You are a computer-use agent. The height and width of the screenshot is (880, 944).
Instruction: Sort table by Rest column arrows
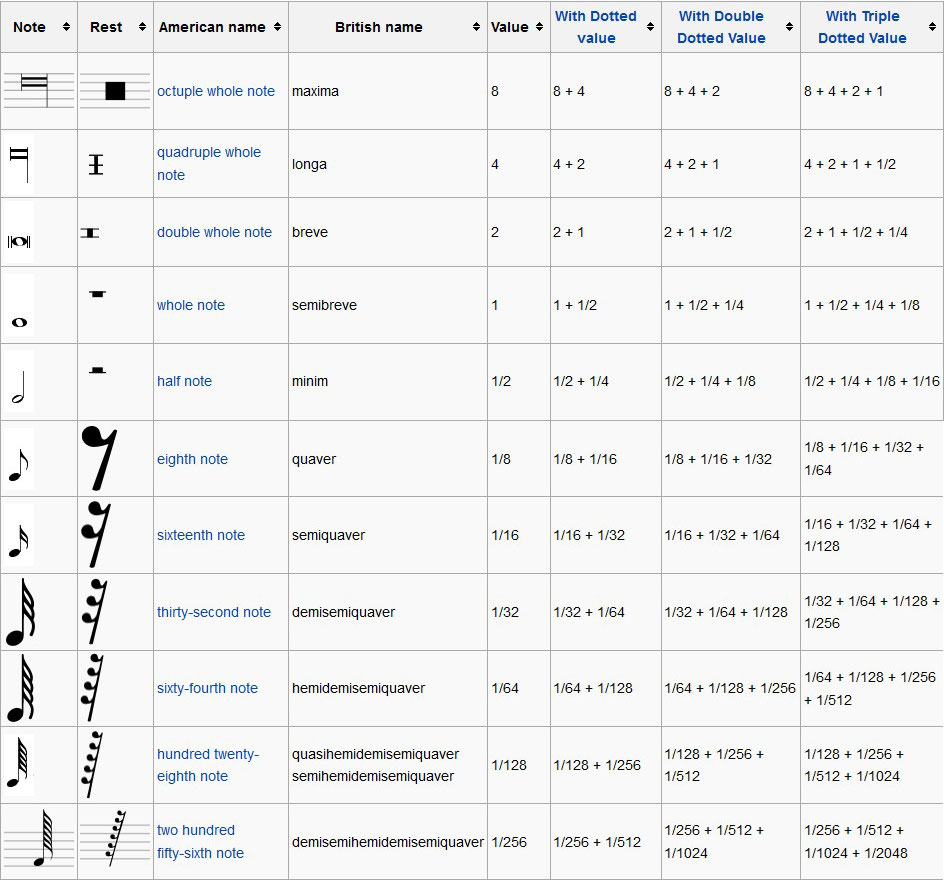[x=142, y=27]
